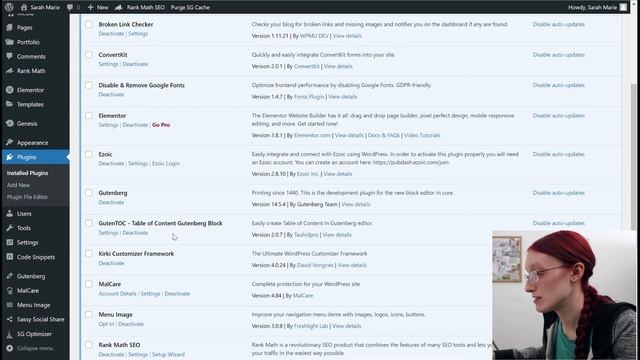640x360 pixels.
Task: Click the Genesis sidebar icon
Action: click(9, 123)
